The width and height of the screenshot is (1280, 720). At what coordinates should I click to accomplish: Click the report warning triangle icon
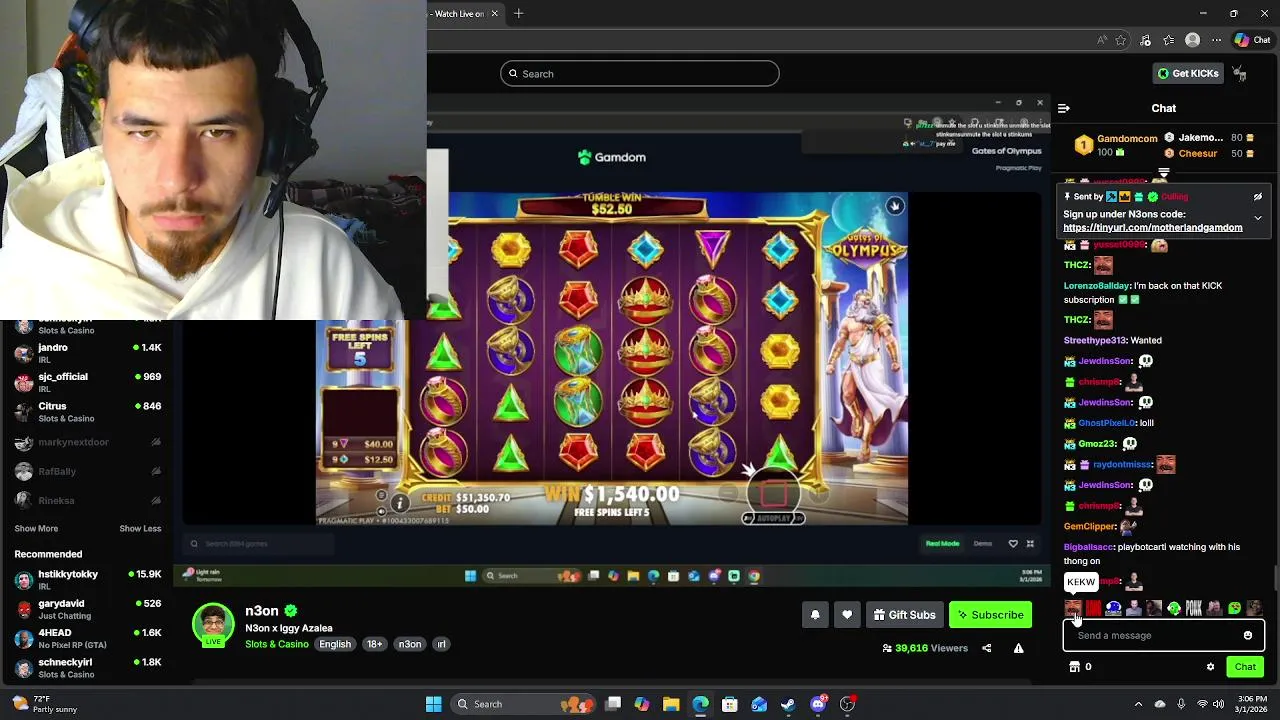coord(1018,648)
